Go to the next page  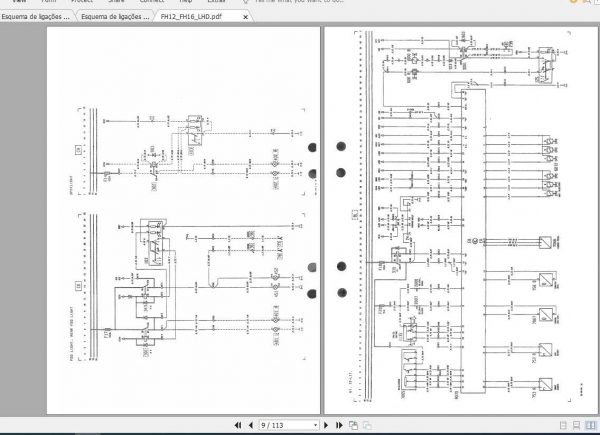click(326, 425)
